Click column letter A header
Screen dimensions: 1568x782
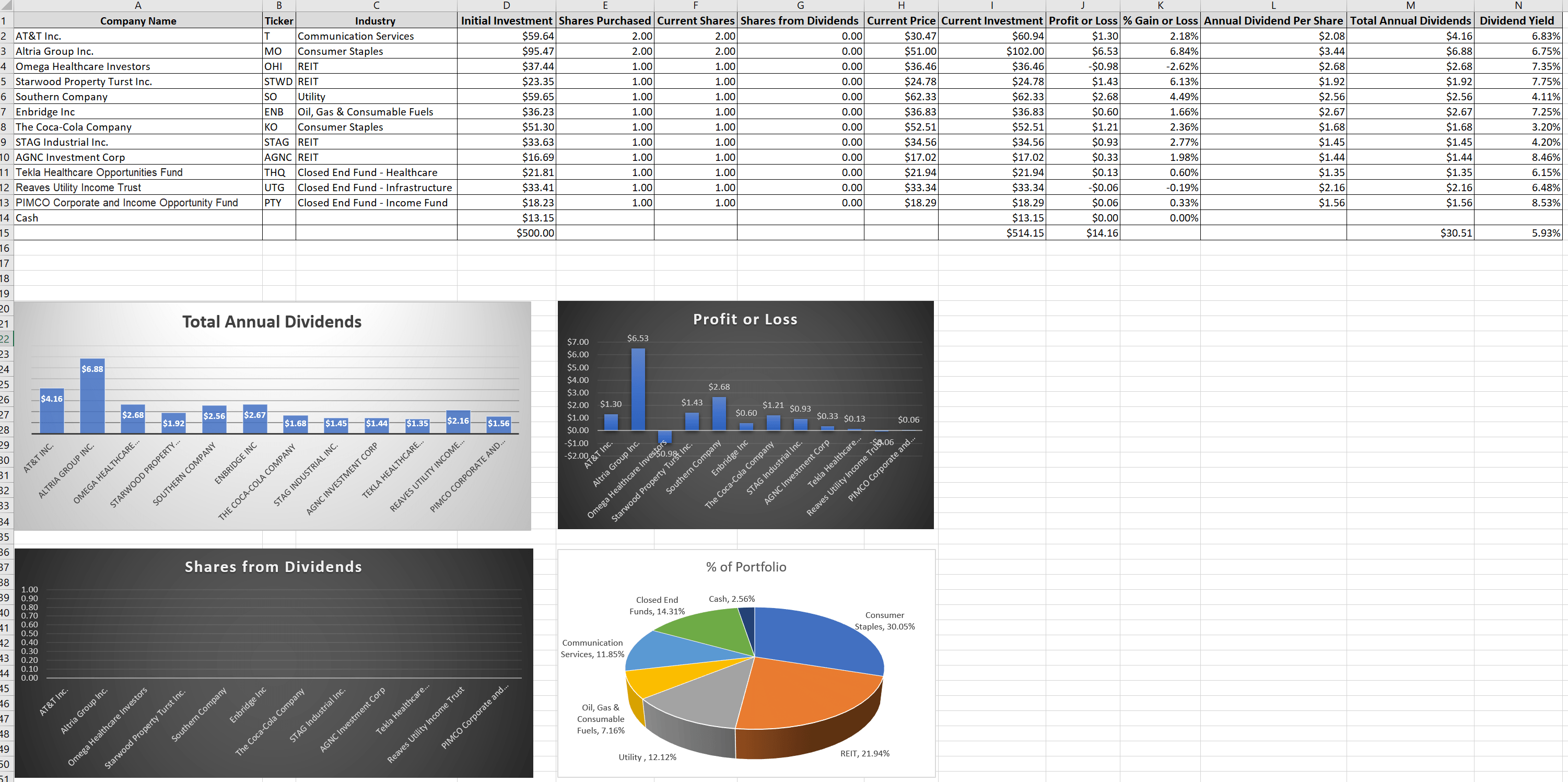[x=138, y=5]
